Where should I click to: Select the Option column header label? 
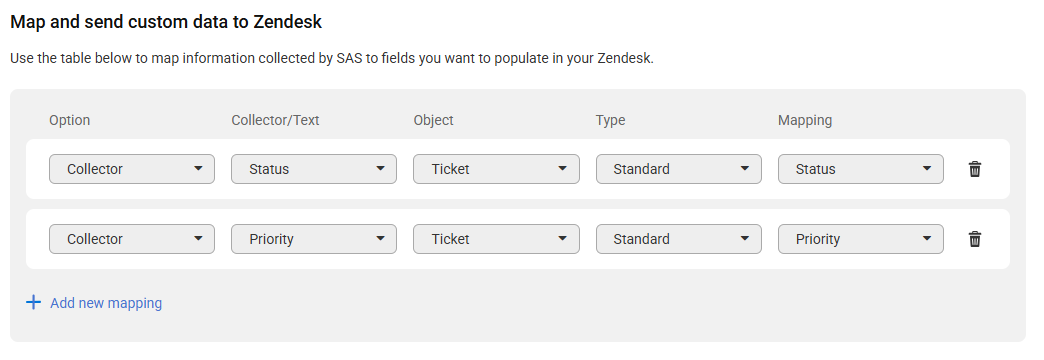pos(69,120)
